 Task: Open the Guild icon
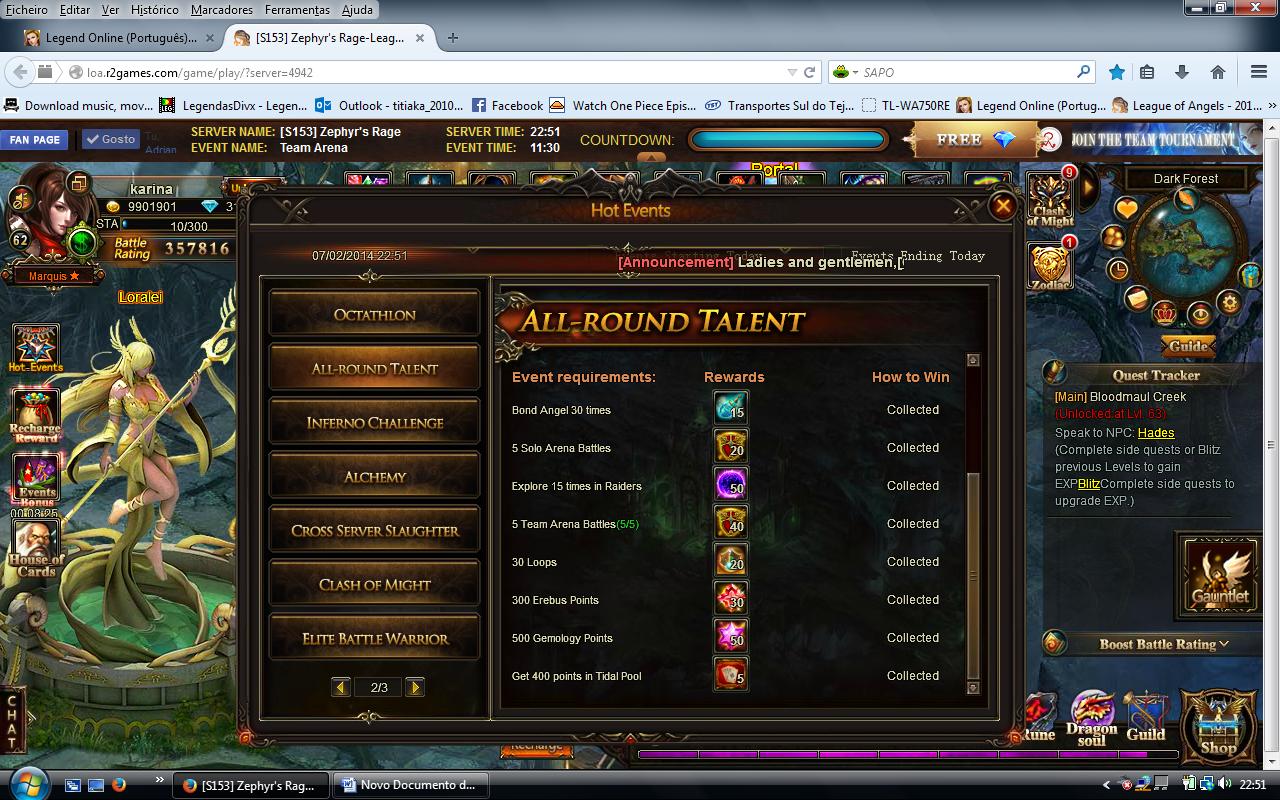tap(1145, 716)
